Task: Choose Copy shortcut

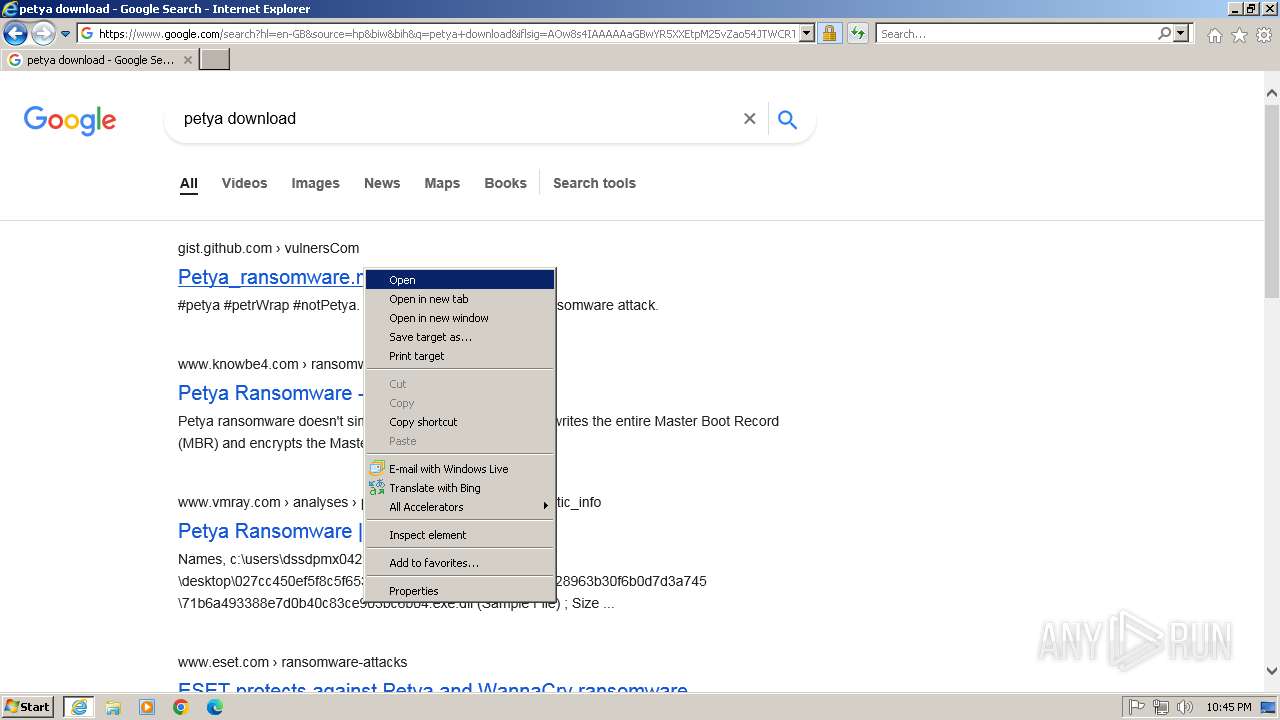Action: tap(460, 422)
